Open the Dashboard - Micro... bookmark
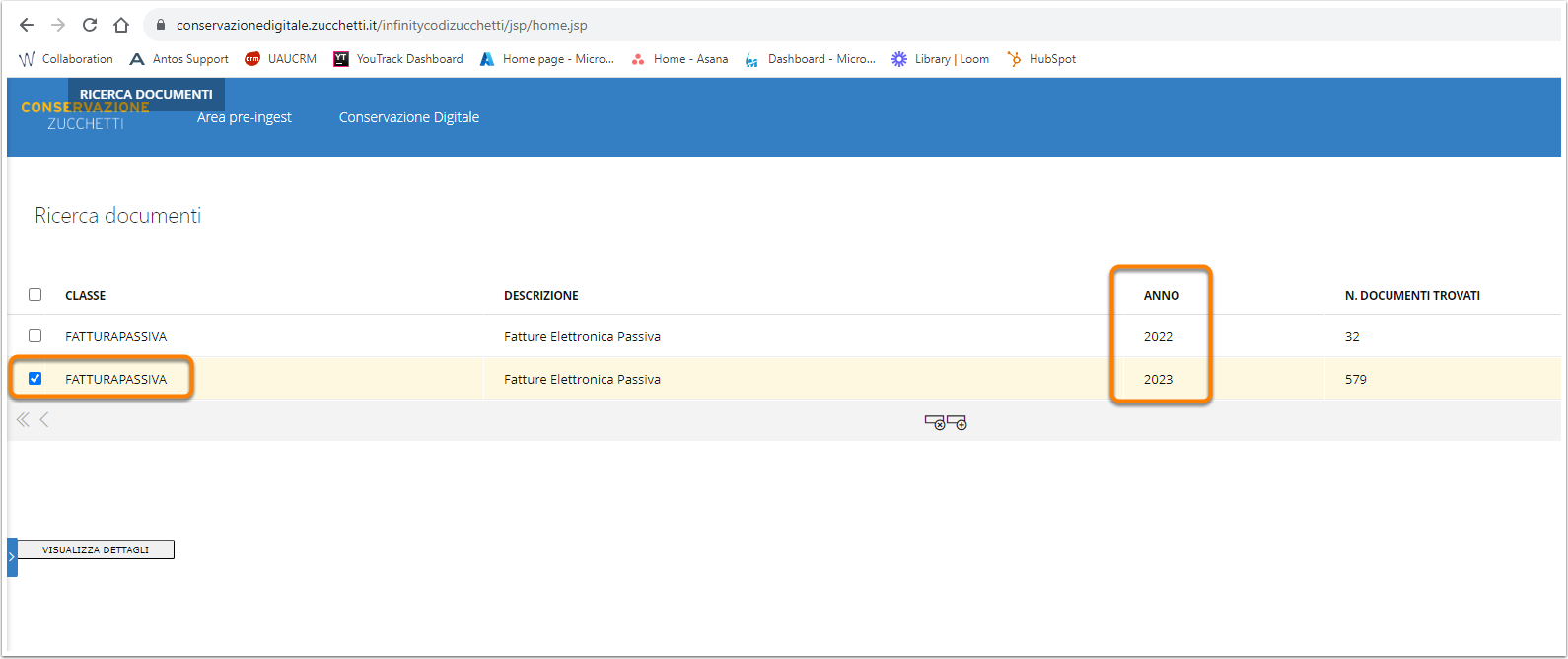 [x=810, y=59]
